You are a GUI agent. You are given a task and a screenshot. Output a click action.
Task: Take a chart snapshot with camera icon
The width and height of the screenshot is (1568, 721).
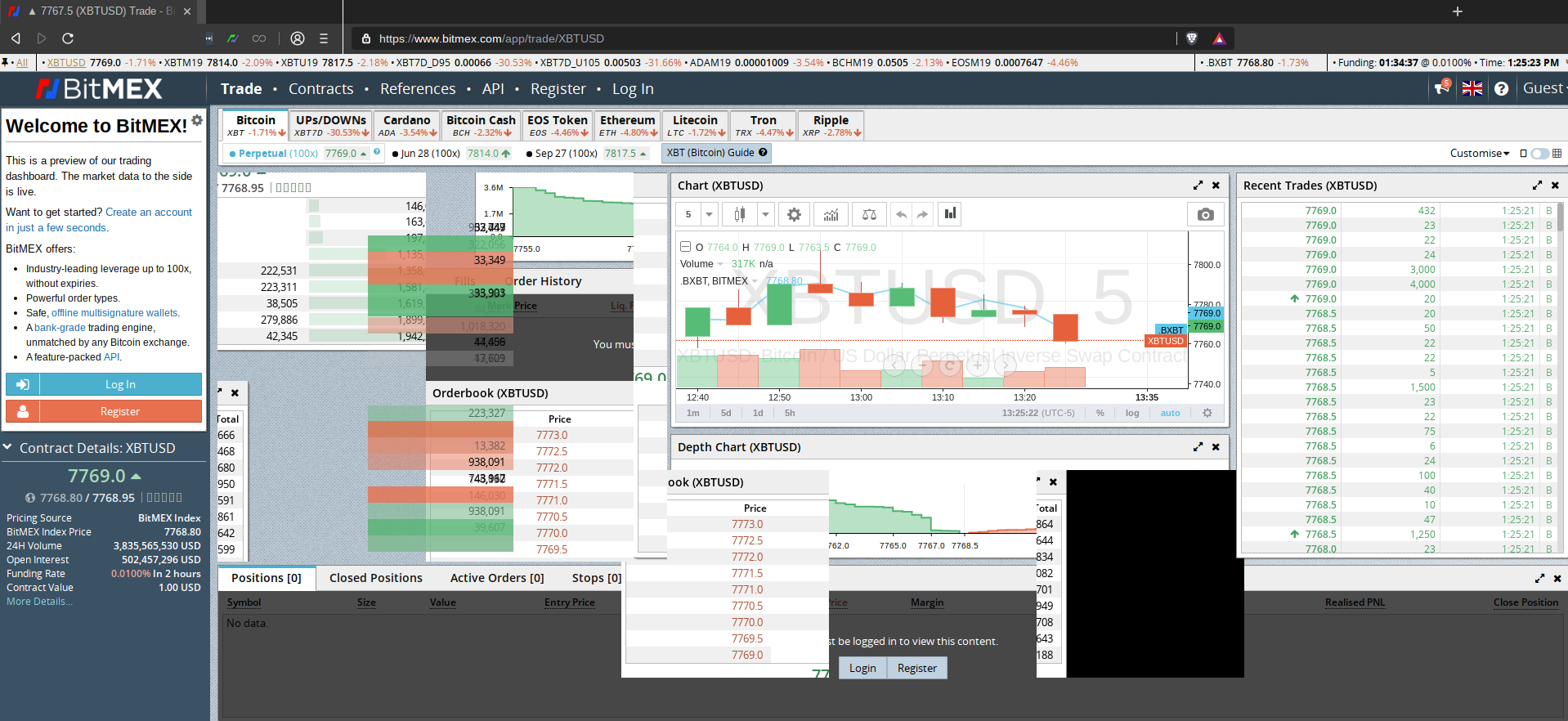(x=1205, y=215)
